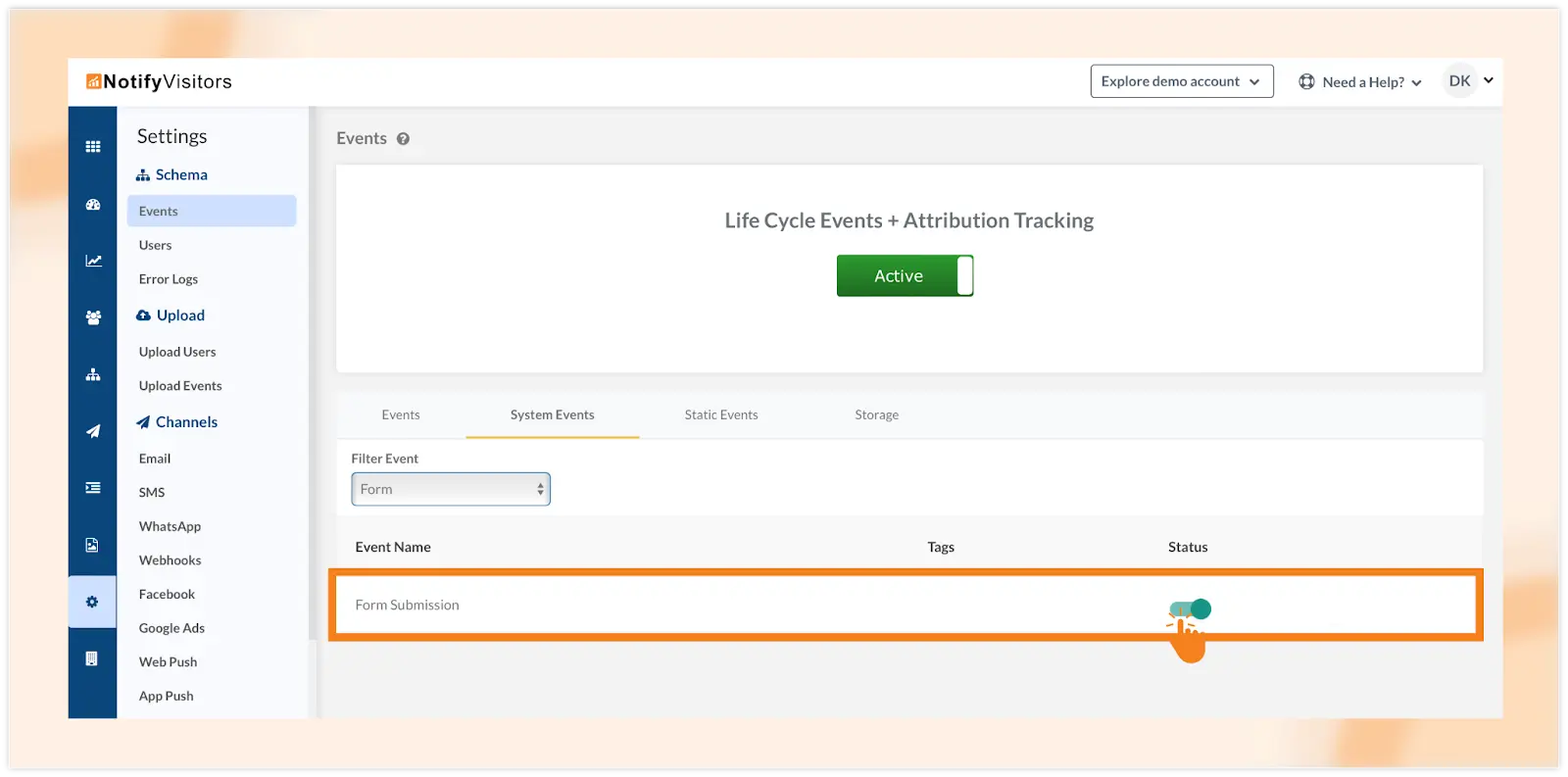Open the DK user profile menu
Viewport: 1568px width, 777px height.
tap(1470, 81)
